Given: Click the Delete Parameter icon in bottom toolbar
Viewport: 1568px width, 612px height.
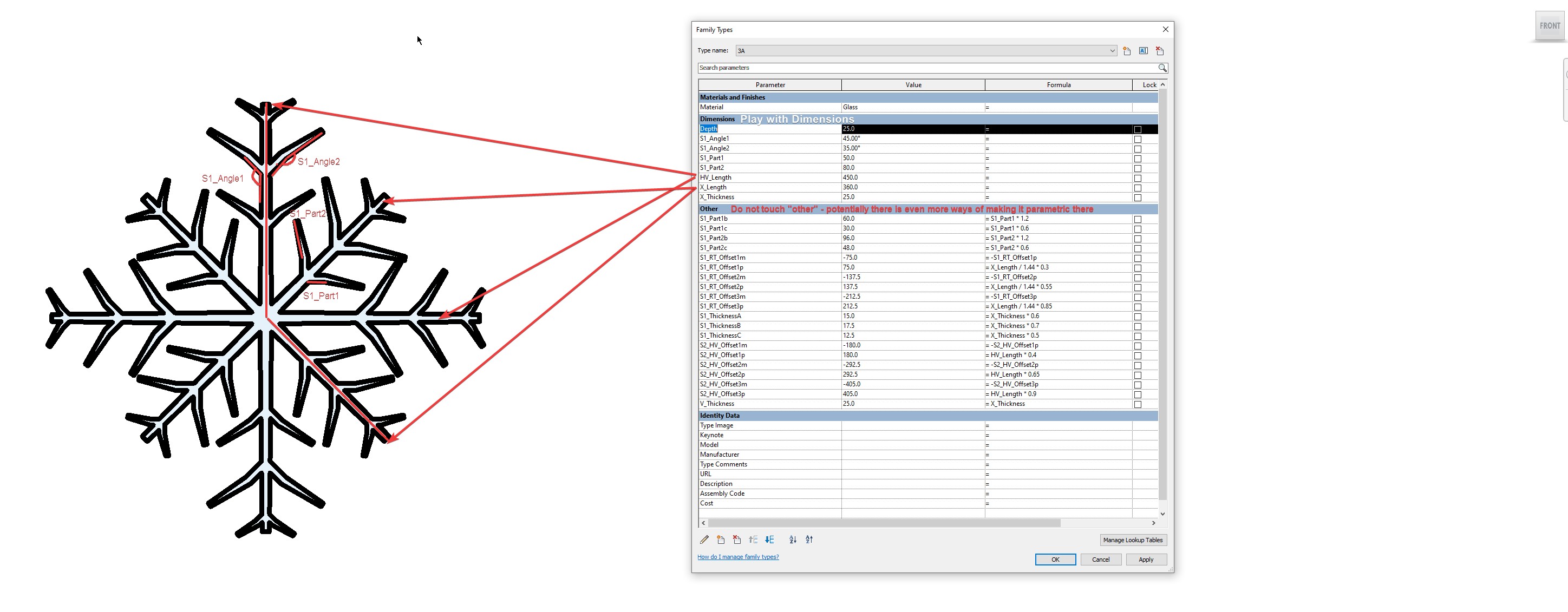Looking at the screenshot, I should point(737,539).
